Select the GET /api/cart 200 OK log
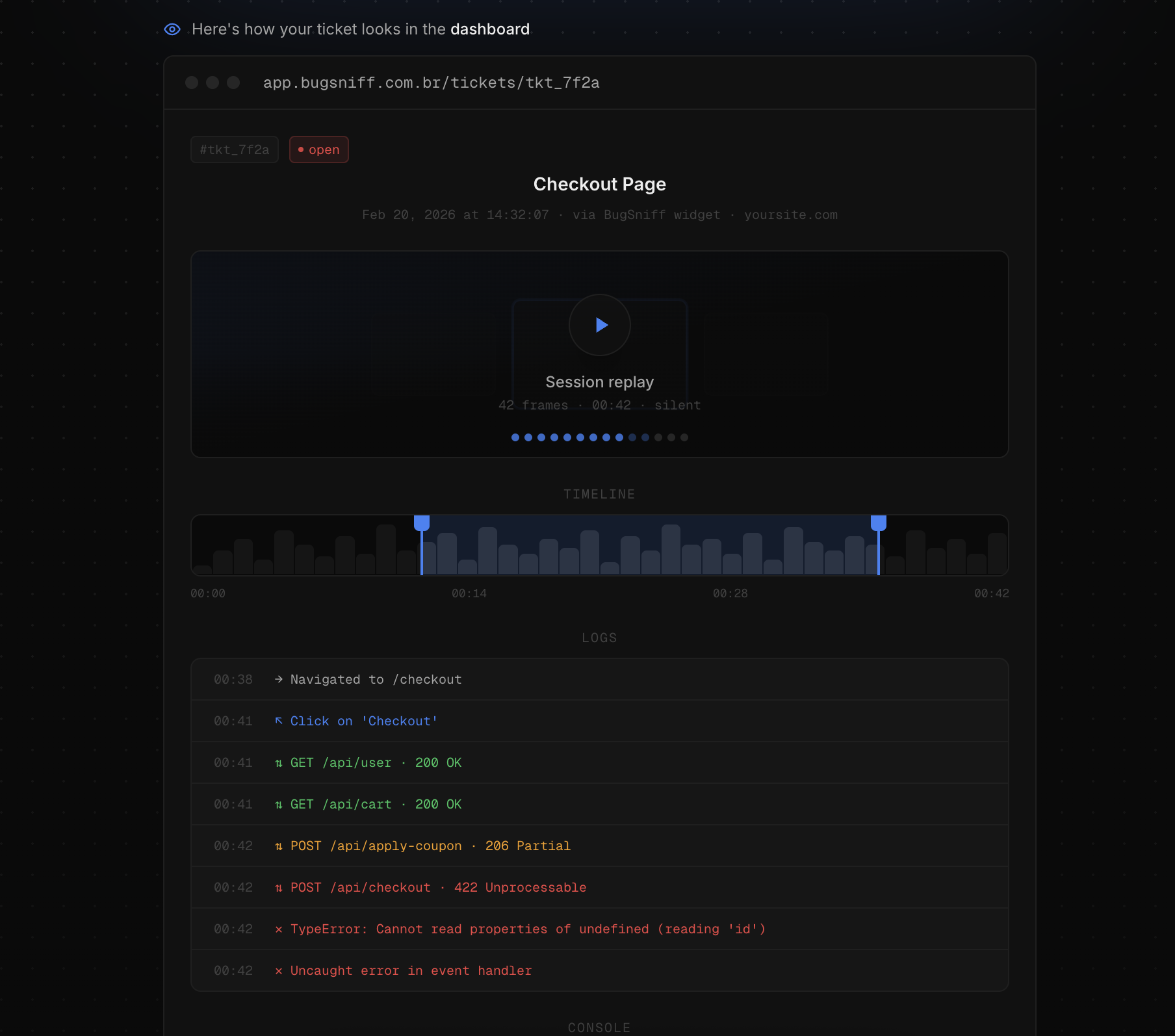Image resolution: width=1175 pixels, height=1036 pixels. (x=600, y=804)
